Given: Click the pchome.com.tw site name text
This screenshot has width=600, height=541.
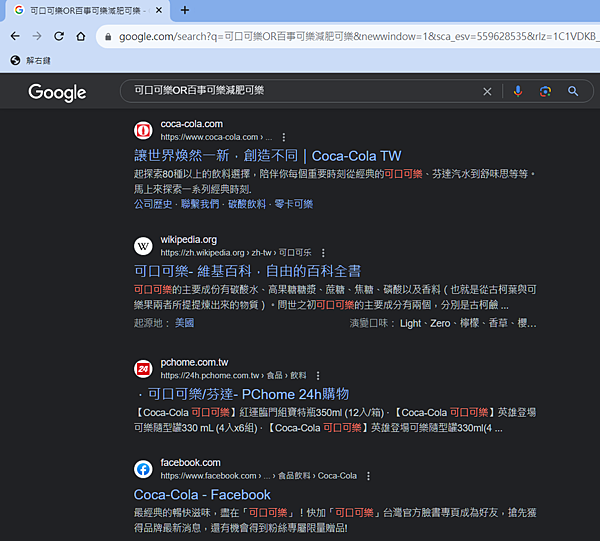Looking at the screenshot, I should point(194,362).
